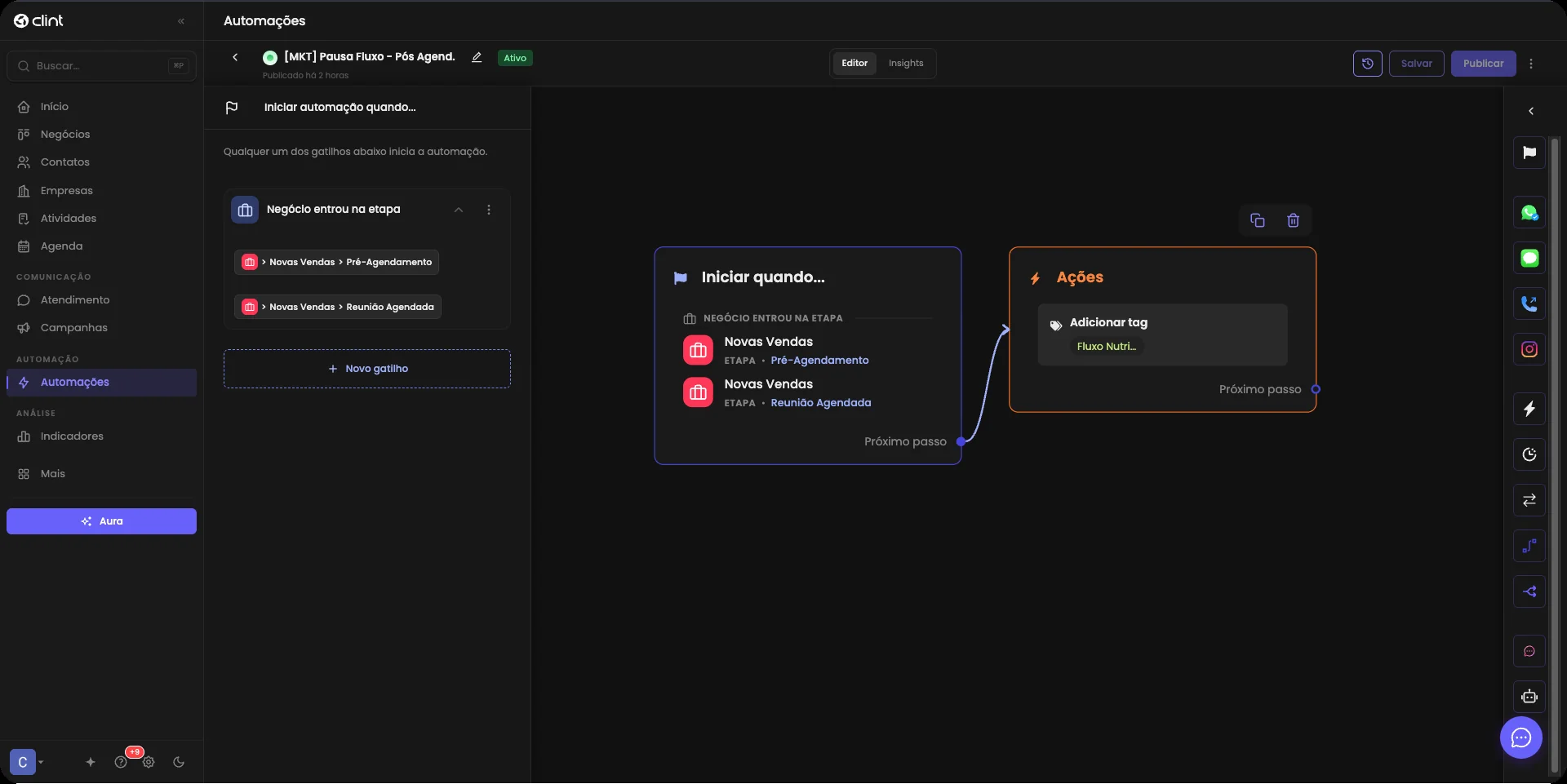Switch to the Insights tab
Screen dimensions: 1567x784
(x=906, y=64)
